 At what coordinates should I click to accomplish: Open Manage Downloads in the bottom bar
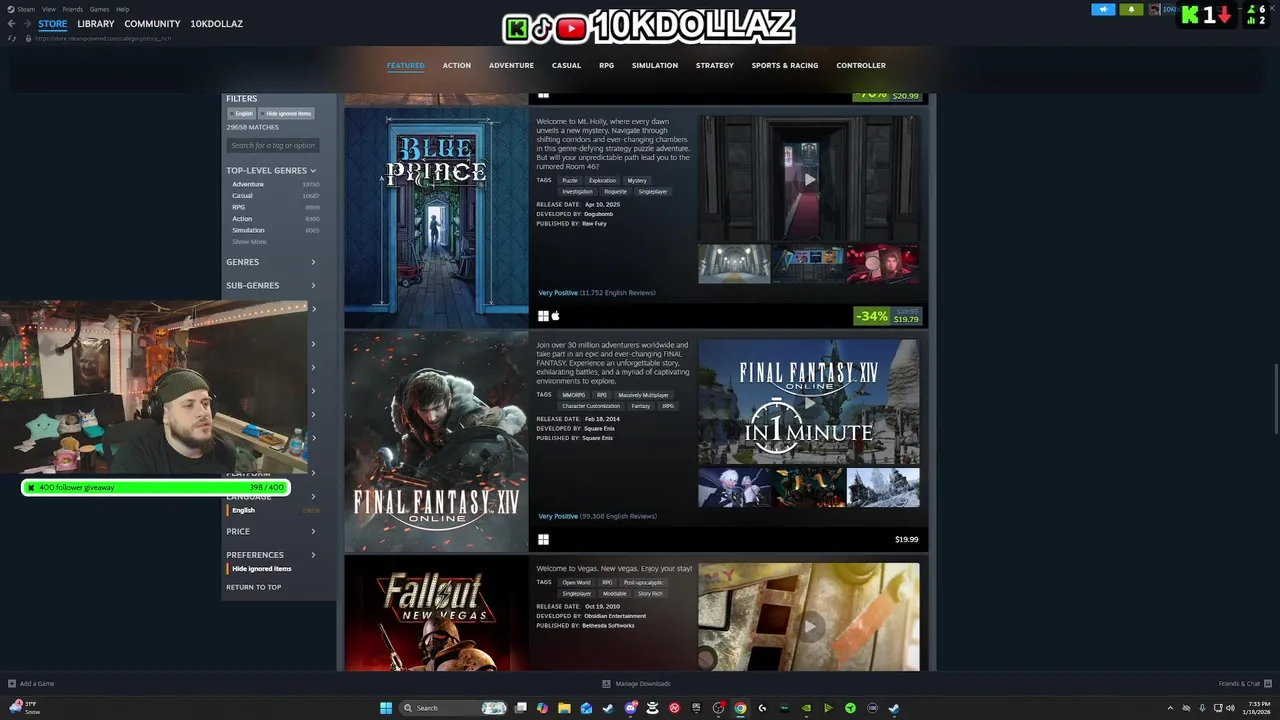[x=637, y=684]
